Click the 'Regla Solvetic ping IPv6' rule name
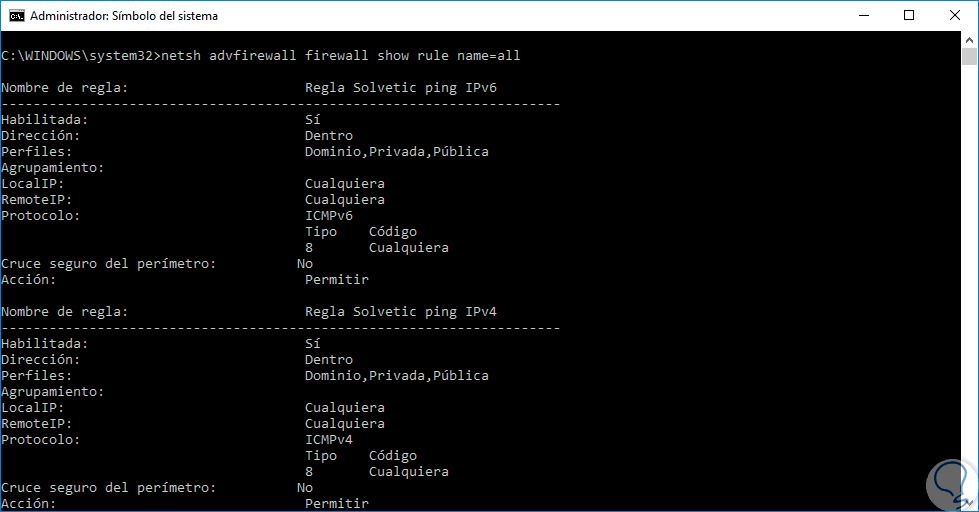The width and height of the screenshot is (979, 512). coord(400,88)
